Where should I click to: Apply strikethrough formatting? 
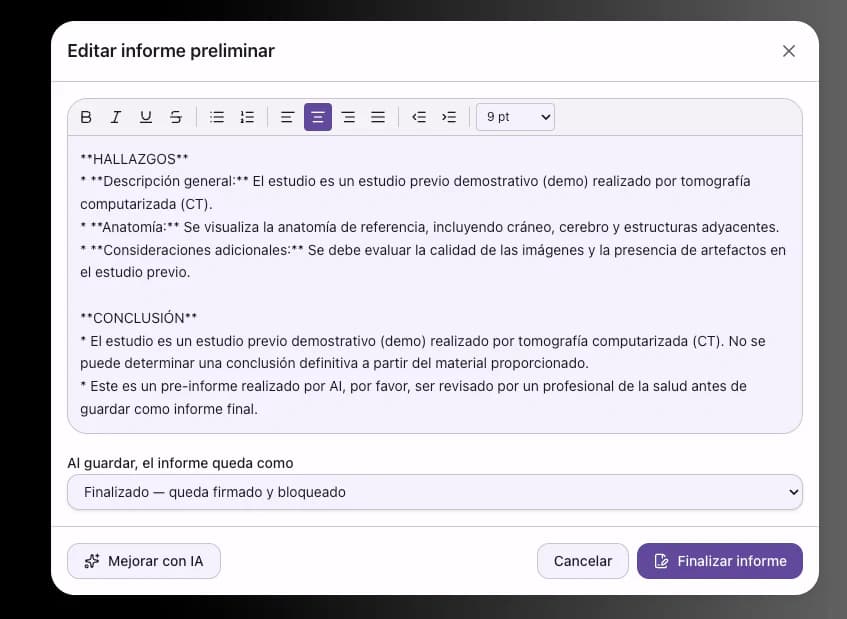[176, 117]
